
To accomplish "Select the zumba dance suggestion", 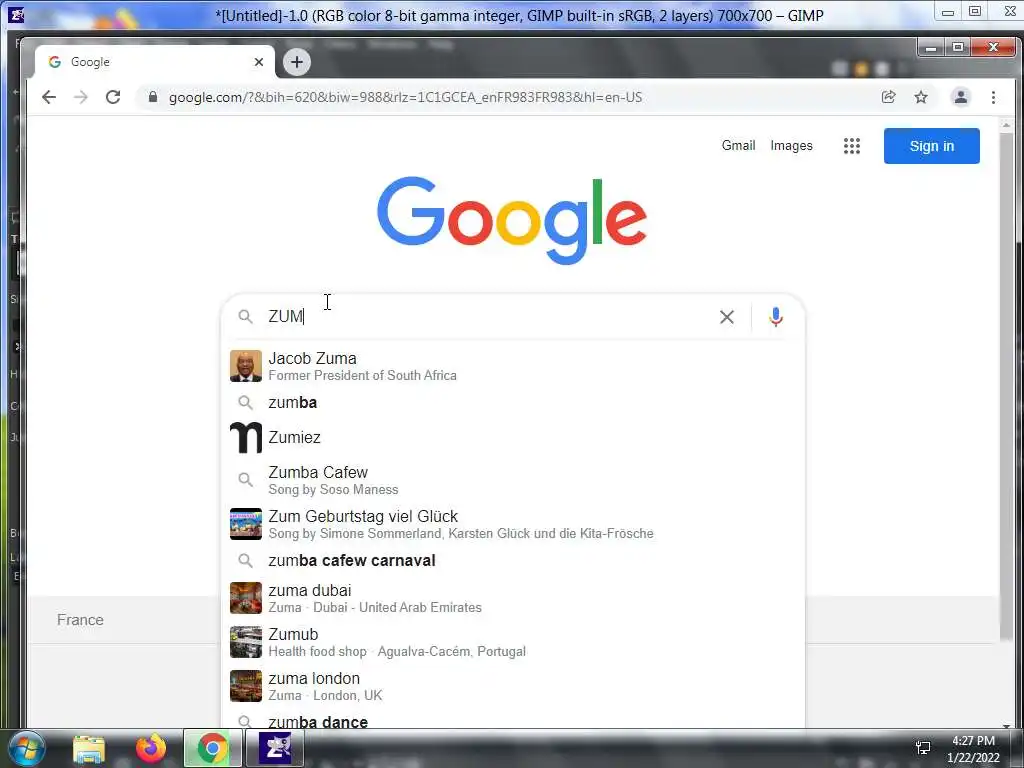I will pos(513,721).
